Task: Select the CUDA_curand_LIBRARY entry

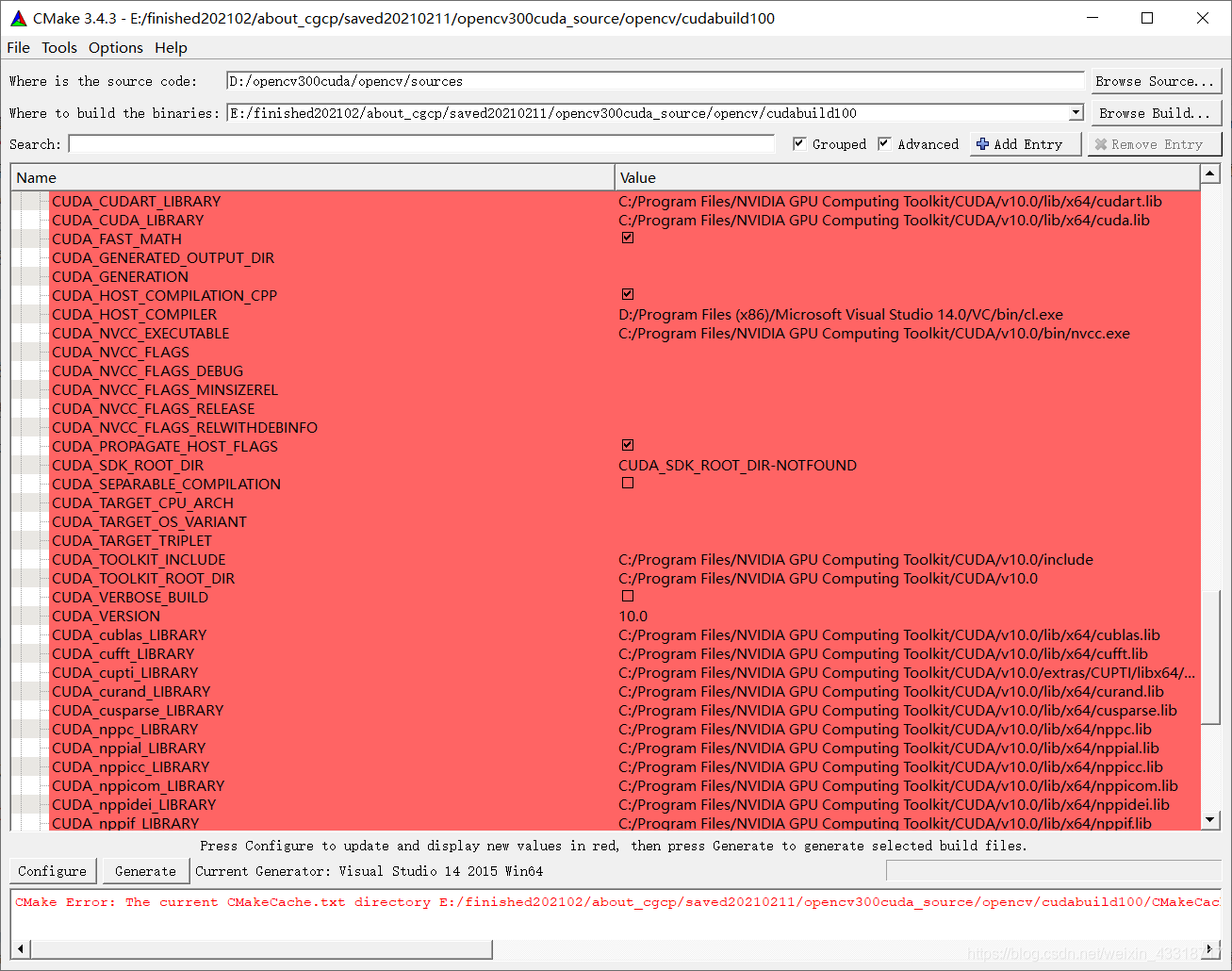Action: [131, 691]
